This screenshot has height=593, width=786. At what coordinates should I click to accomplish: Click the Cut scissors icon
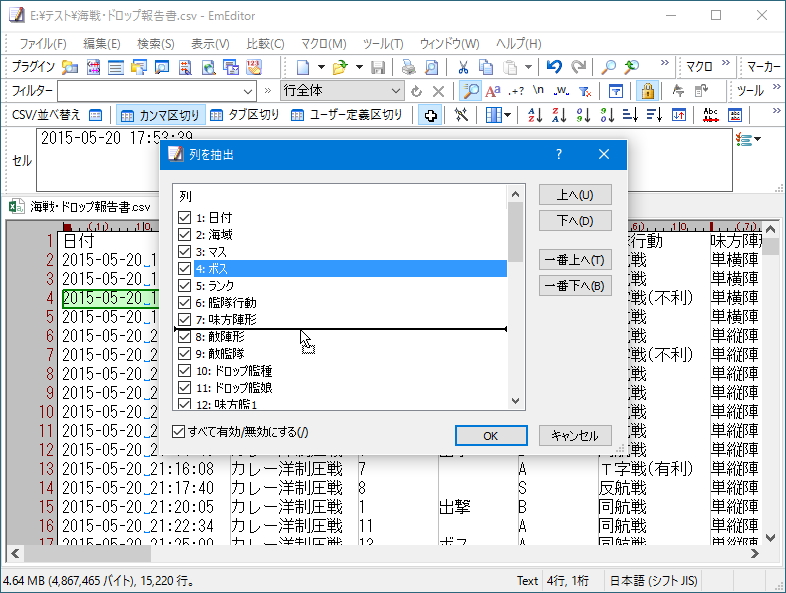(x=463, y=67)
